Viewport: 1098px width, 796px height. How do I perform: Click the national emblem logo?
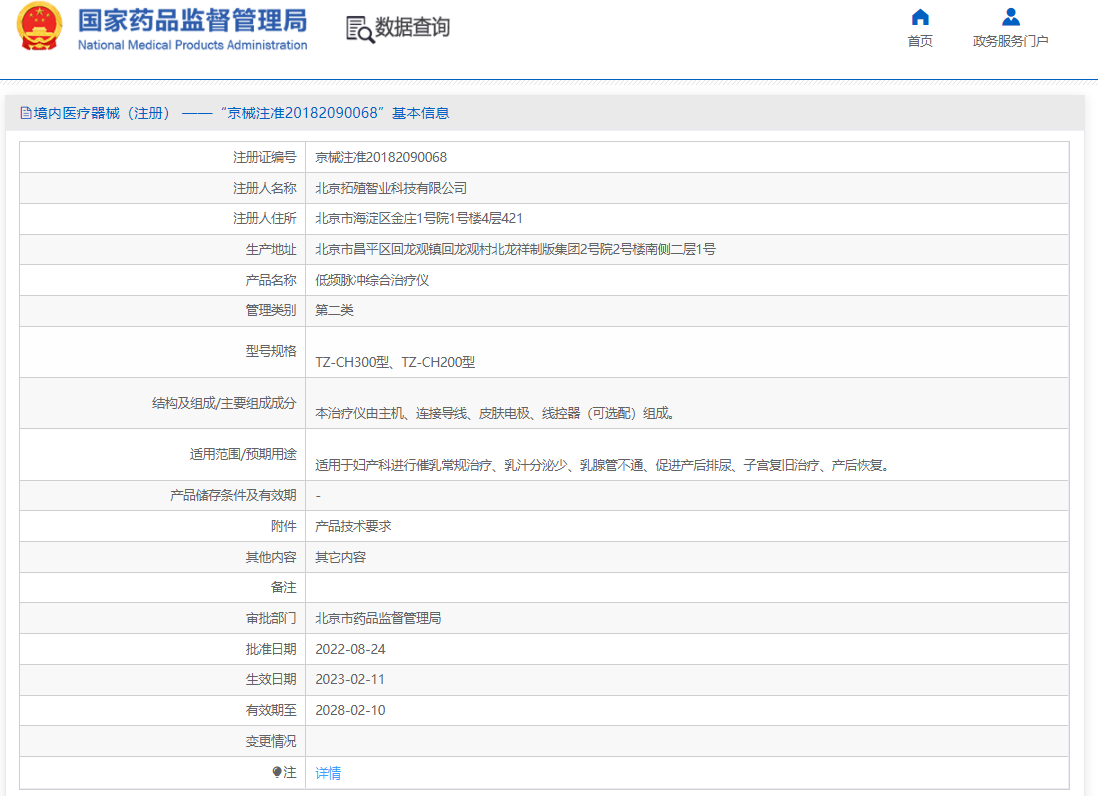tap(39, 27)
